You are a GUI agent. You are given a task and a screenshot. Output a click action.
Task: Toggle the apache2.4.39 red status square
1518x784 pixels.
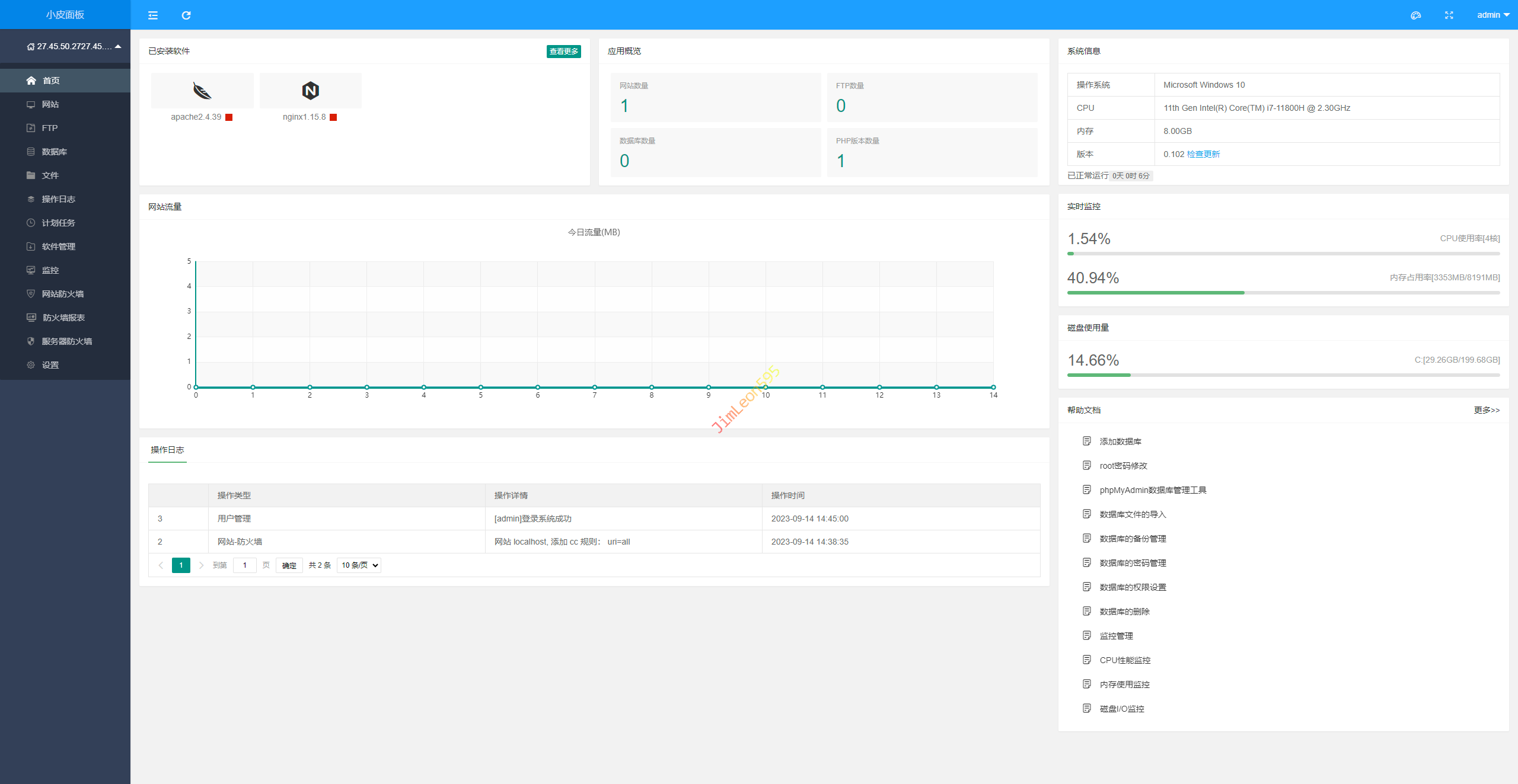point(229,117)
